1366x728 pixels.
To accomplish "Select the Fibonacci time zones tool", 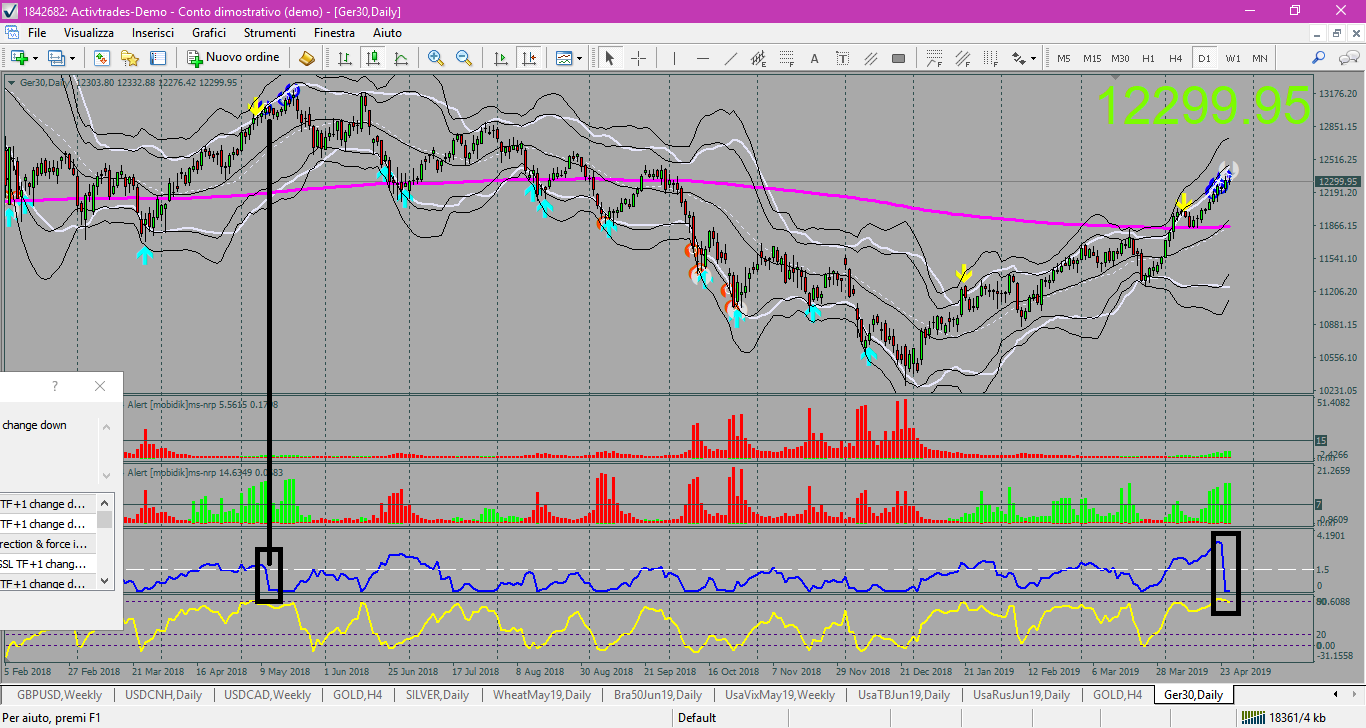I will coord(990,58).
